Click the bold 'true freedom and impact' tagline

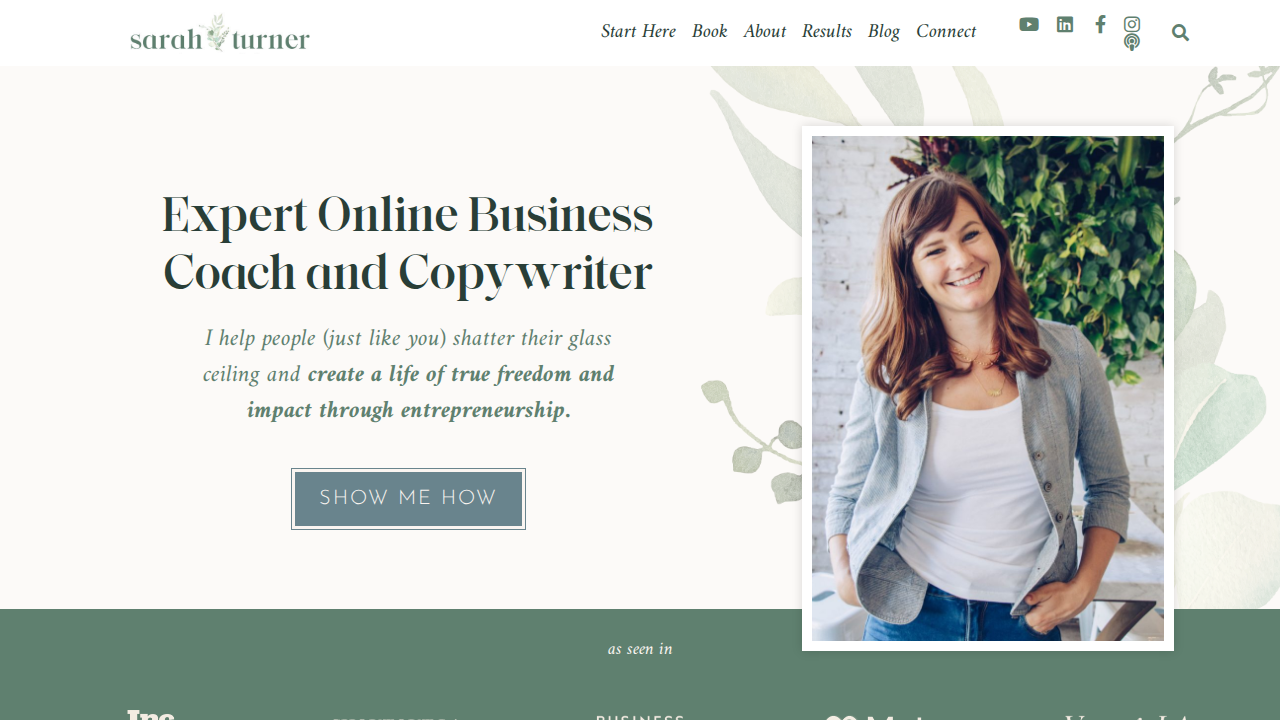click(430, 392)
